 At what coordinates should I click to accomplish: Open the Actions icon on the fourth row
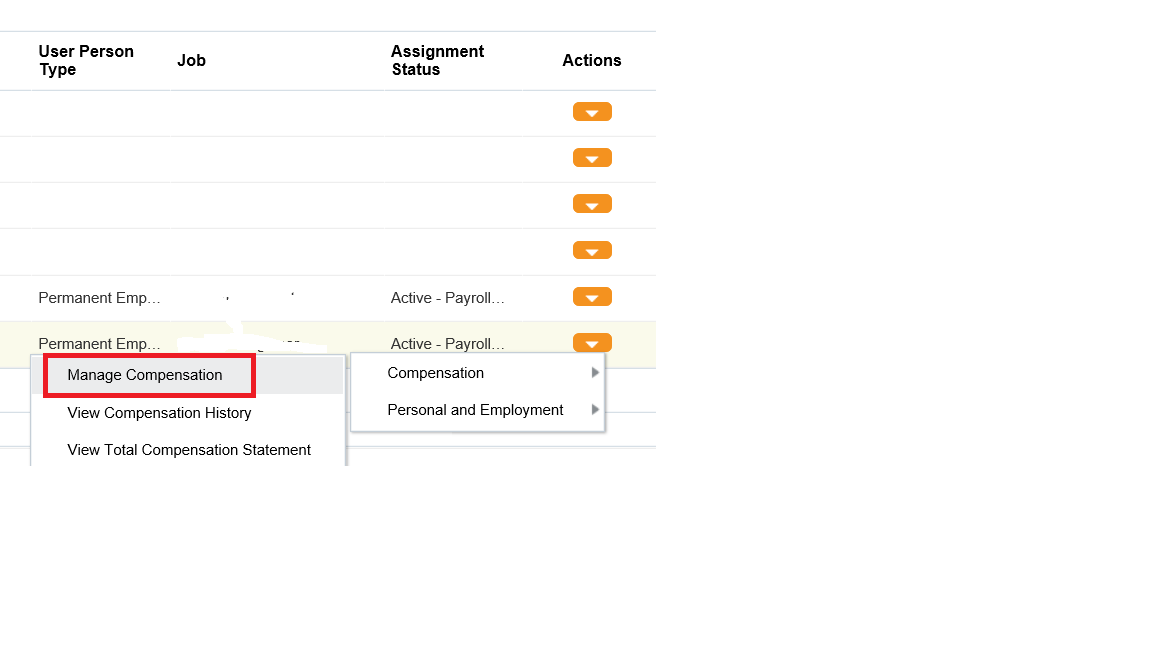(592, 250)
